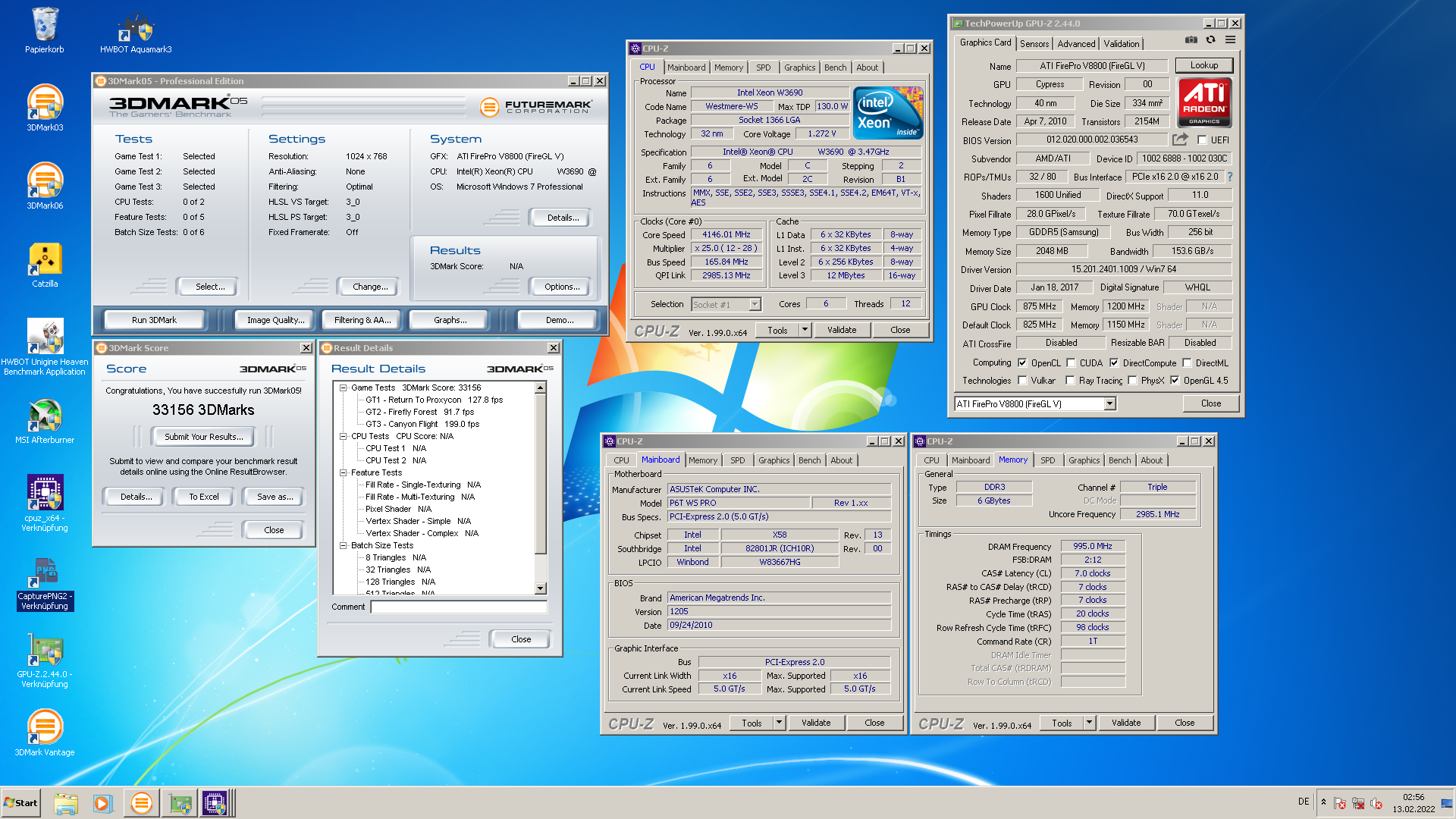Click Submit Your Results button
This screenshot has width=1456, height=819.
(x=204, y=437)
